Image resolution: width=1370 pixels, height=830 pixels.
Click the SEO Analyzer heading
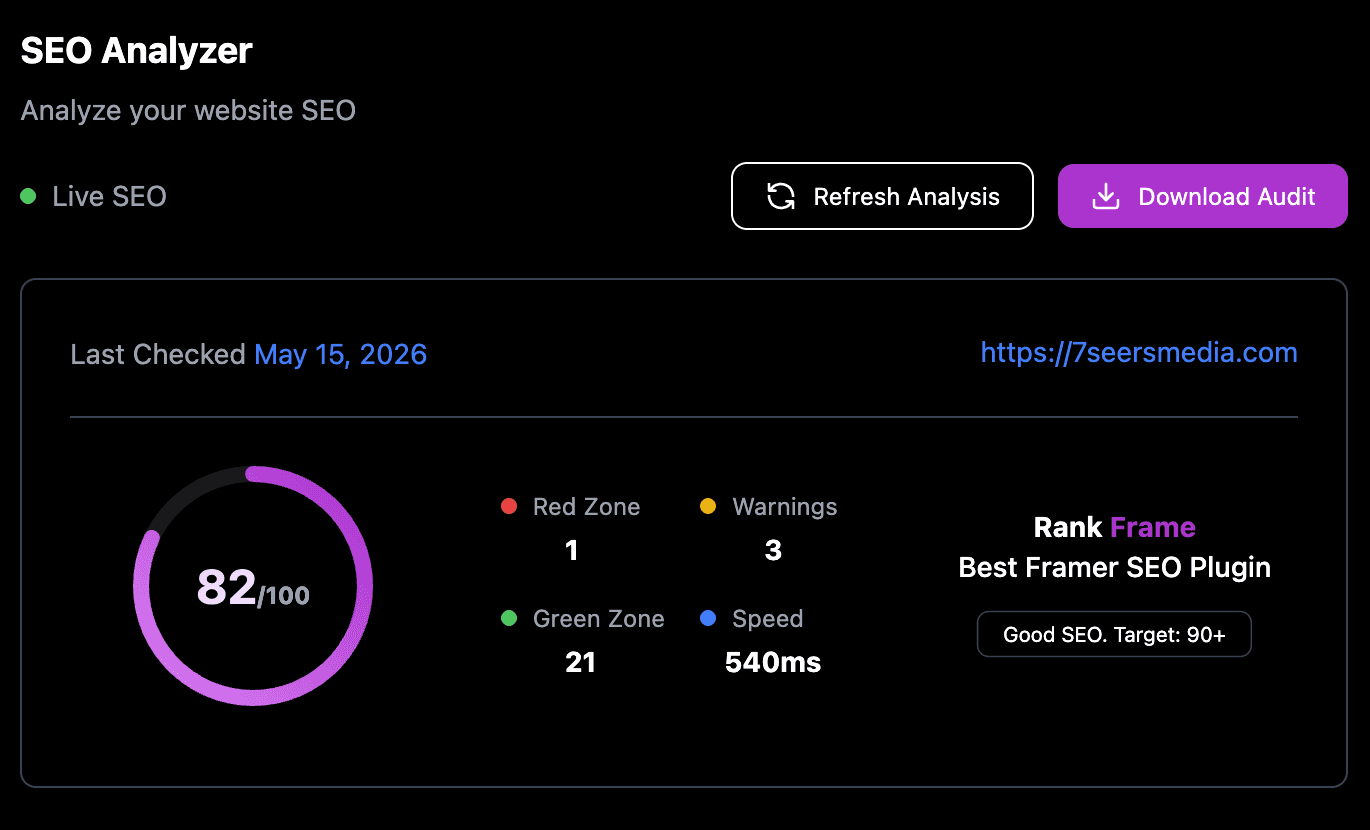(x=136, y=50)
